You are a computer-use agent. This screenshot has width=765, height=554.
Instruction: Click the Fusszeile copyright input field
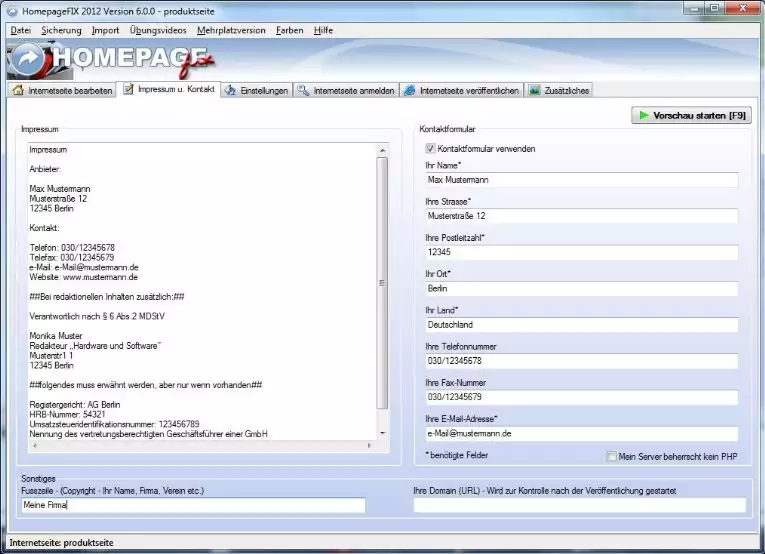[193, 505]
